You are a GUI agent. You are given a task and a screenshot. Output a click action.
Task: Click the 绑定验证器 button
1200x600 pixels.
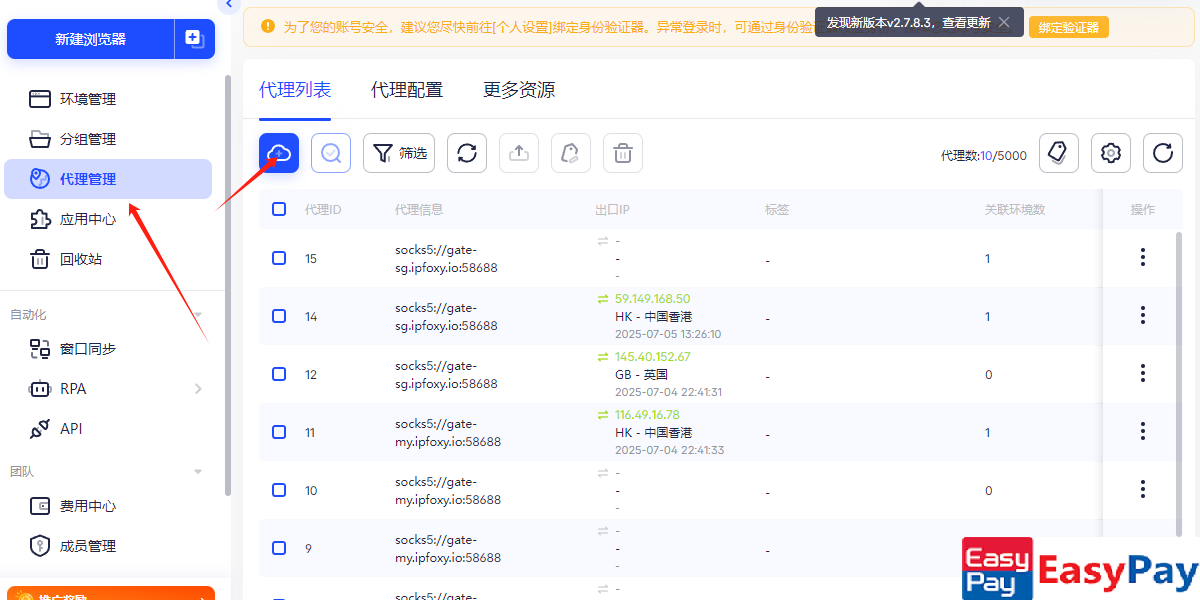[1068, 28]
